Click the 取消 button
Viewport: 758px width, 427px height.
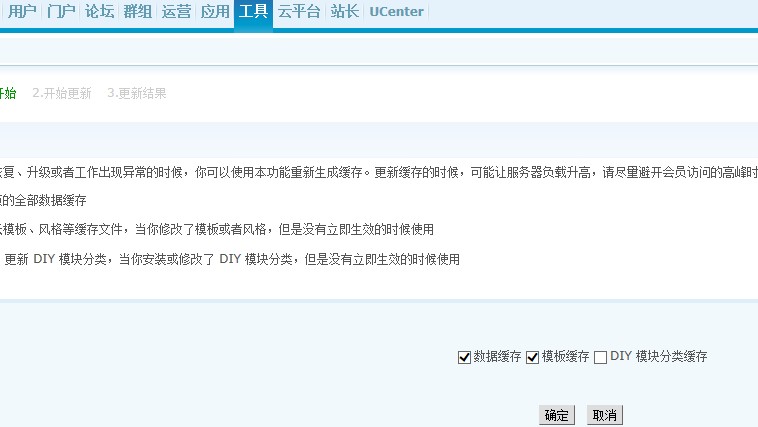(605, 415)
